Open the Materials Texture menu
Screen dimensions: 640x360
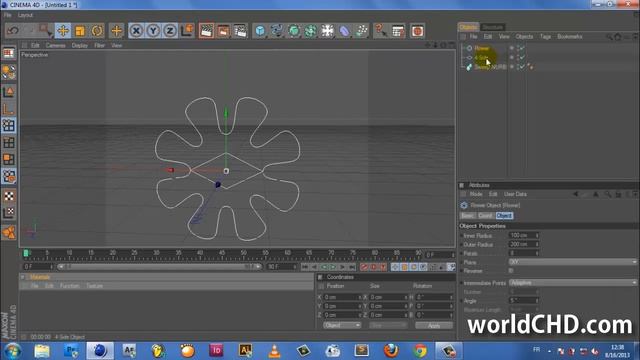[94, 286]
